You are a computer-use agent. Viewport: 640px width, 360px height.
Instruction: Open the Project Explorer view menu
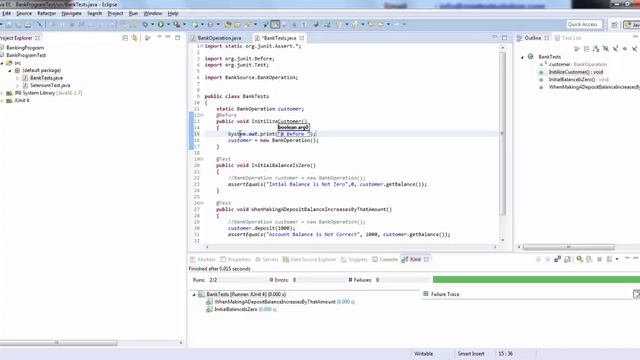pyautogui.click(x=159, y=38)
